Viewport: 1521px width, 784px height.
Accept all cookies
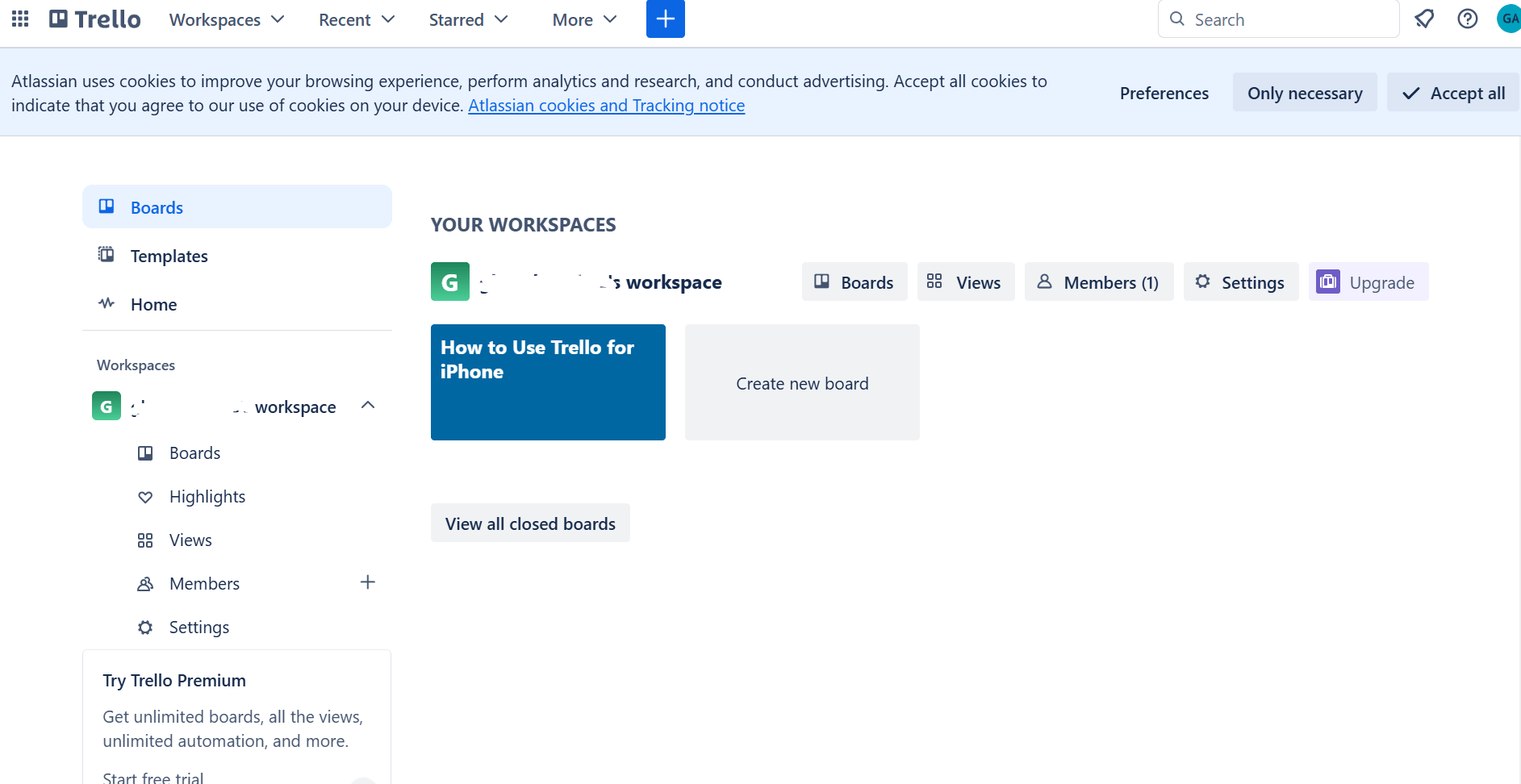1453,93
